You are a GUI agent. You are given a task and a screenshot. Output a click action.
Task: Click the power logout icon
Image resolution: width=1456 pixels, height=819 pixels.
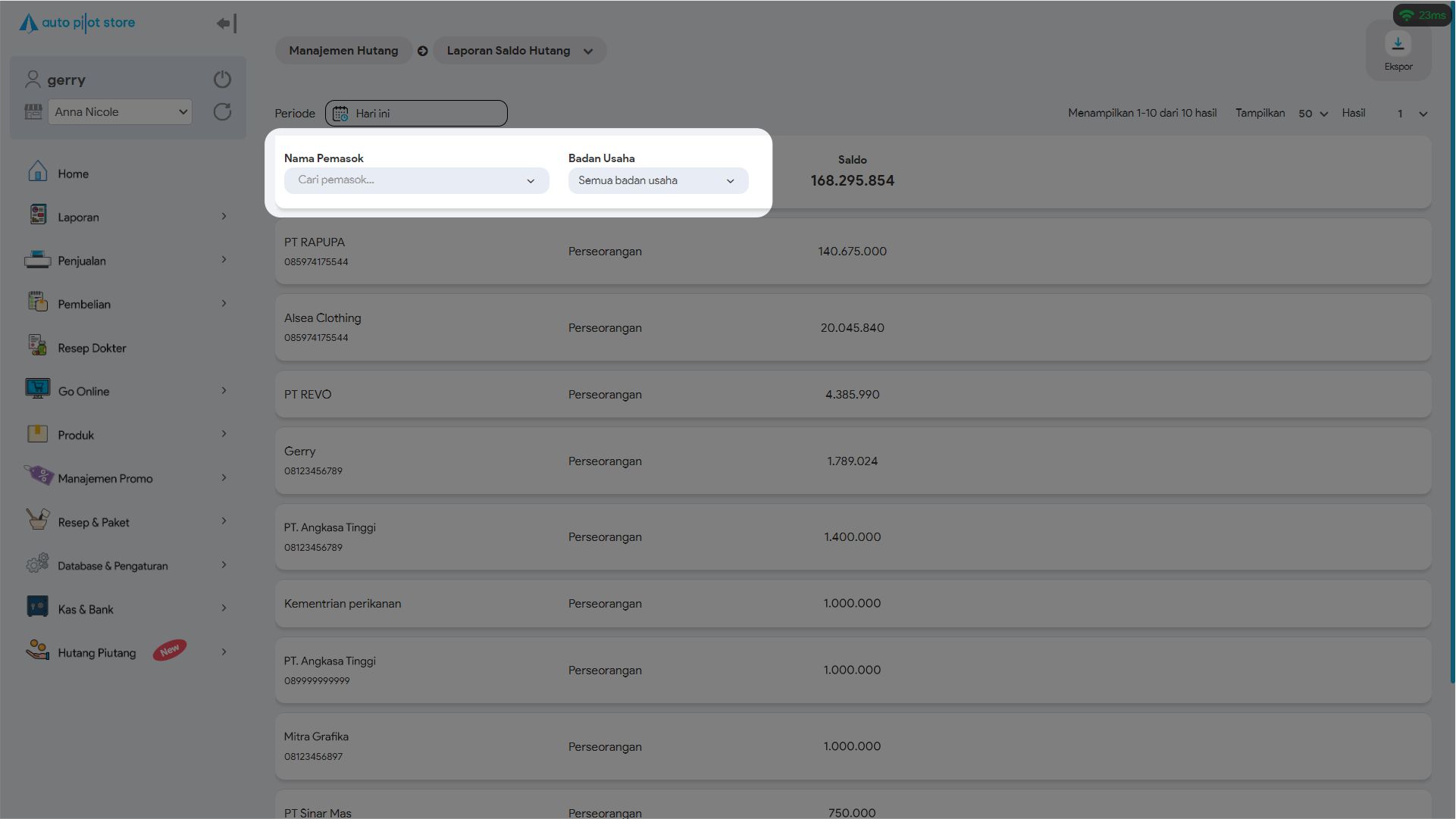[x=222, y=80]
